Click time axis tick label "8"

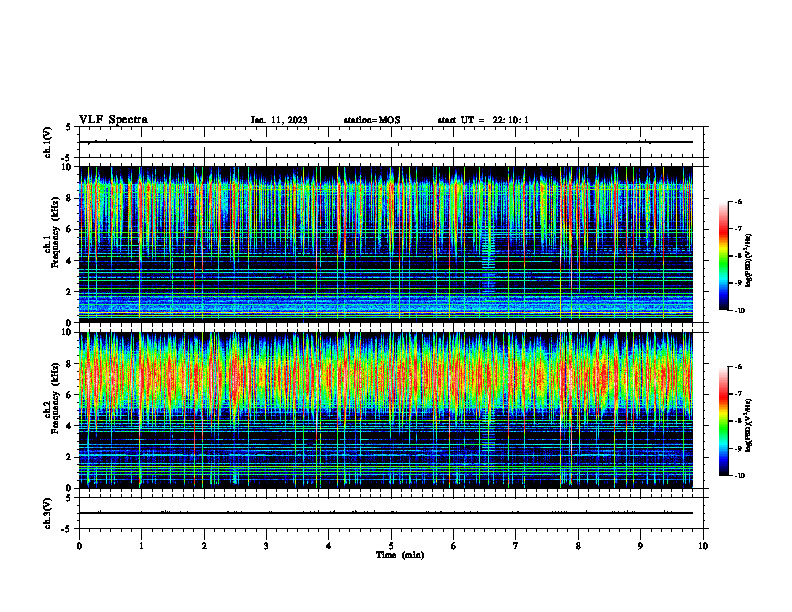578,546
